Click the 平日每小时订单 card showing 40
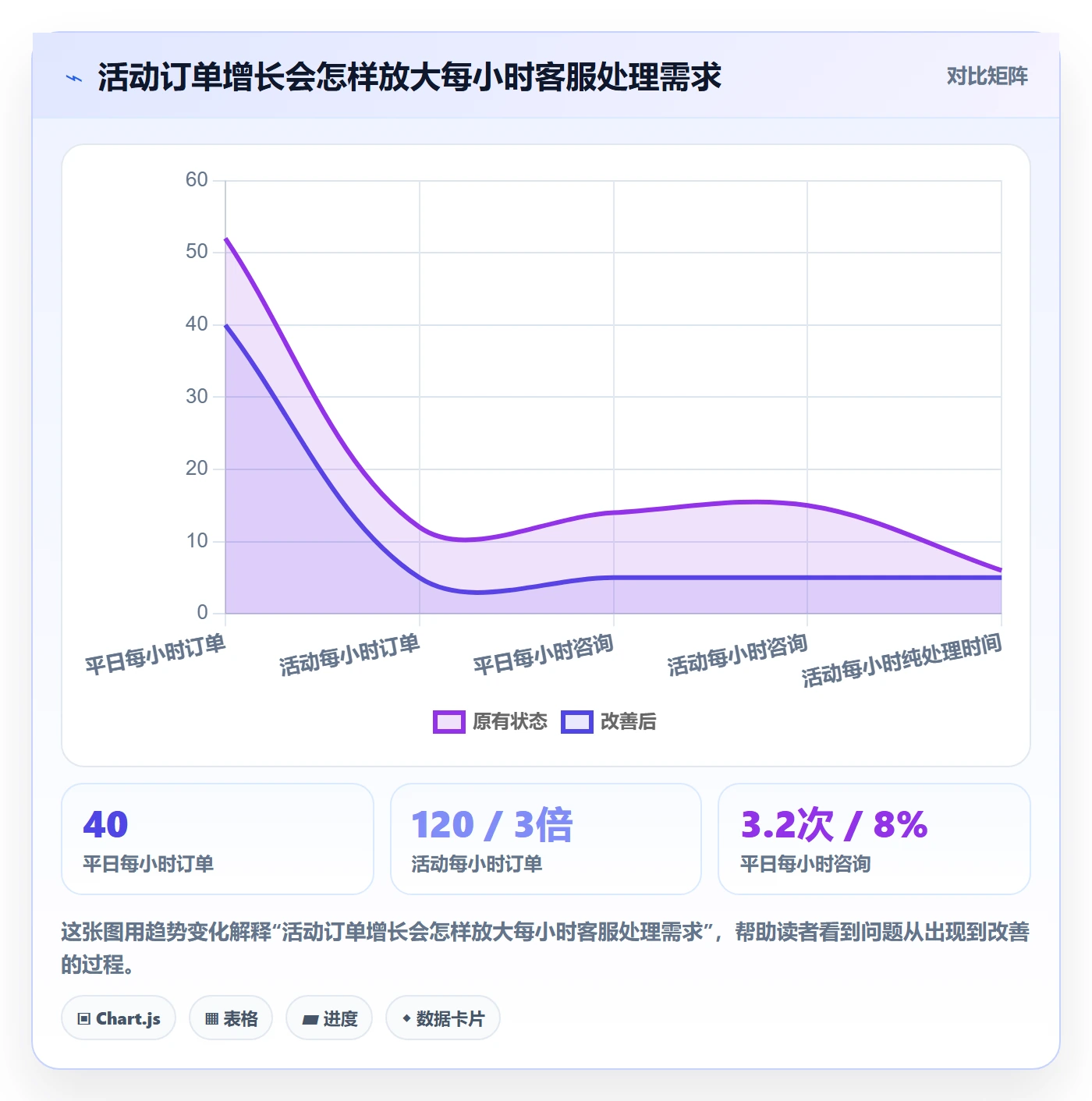Screen dimensions: 1092x1101 (x=218, y=839)
